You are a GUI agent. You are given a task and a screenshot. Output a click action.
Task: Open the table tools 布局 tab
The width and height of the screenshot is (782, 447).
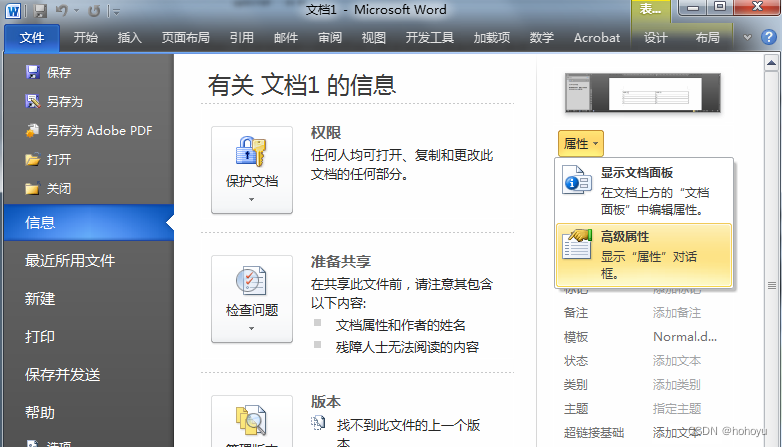(x=707, y=38)
